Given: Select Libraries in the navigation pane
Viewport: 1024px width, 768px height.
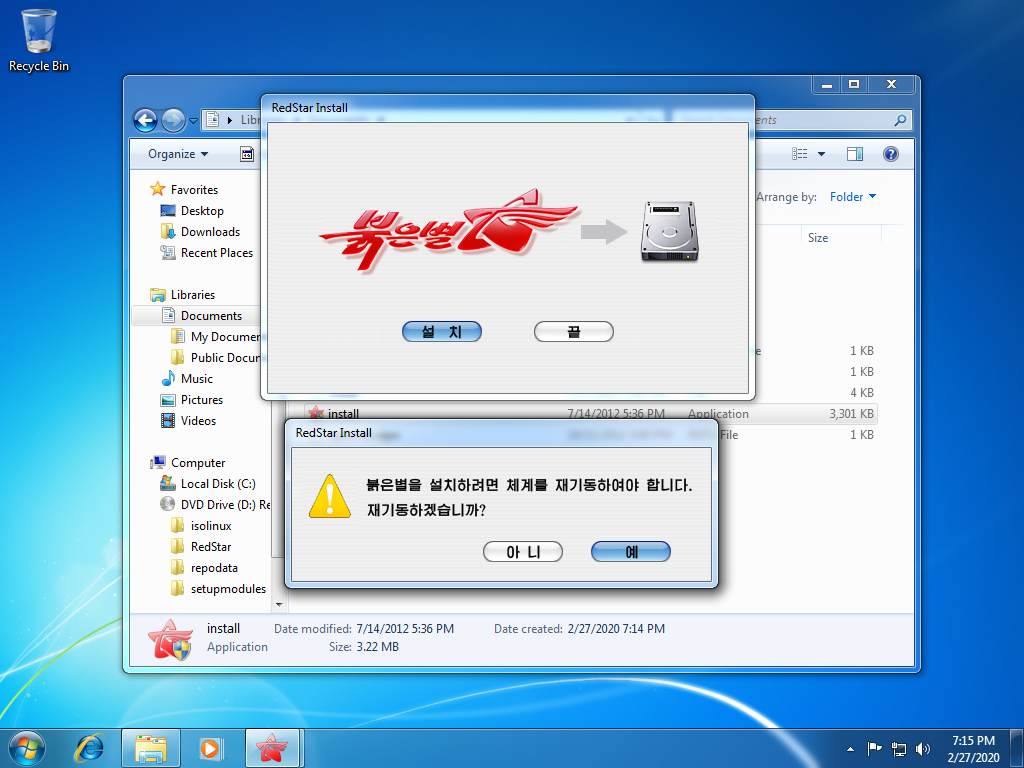Looking at the screenshot, I should pos(192,295).
